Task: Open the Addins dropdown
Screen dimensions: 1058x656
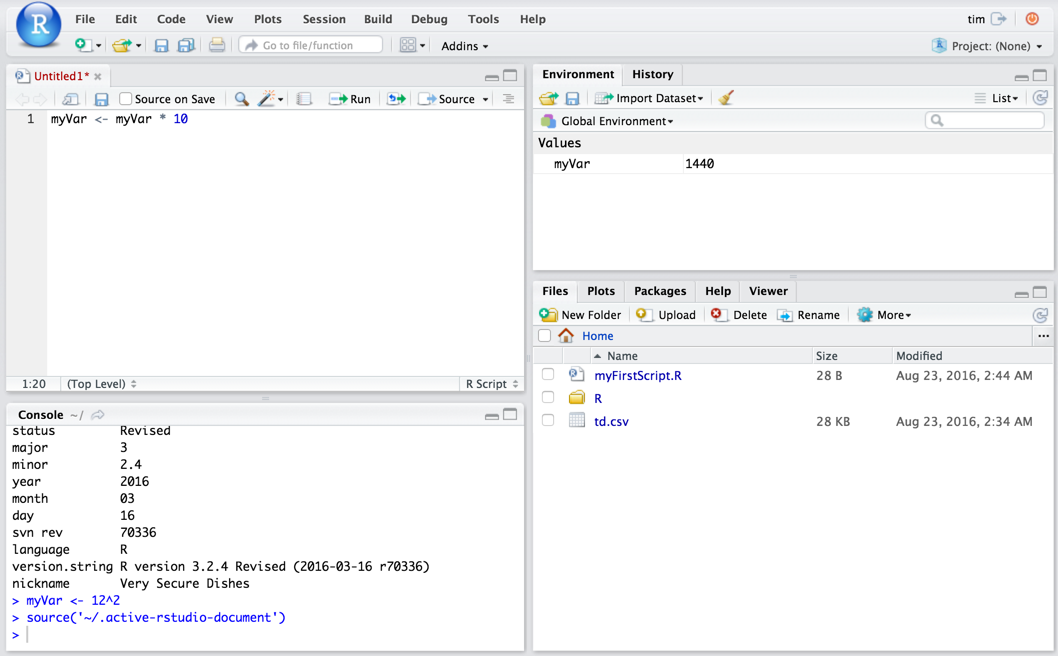Action: point(464,46)
